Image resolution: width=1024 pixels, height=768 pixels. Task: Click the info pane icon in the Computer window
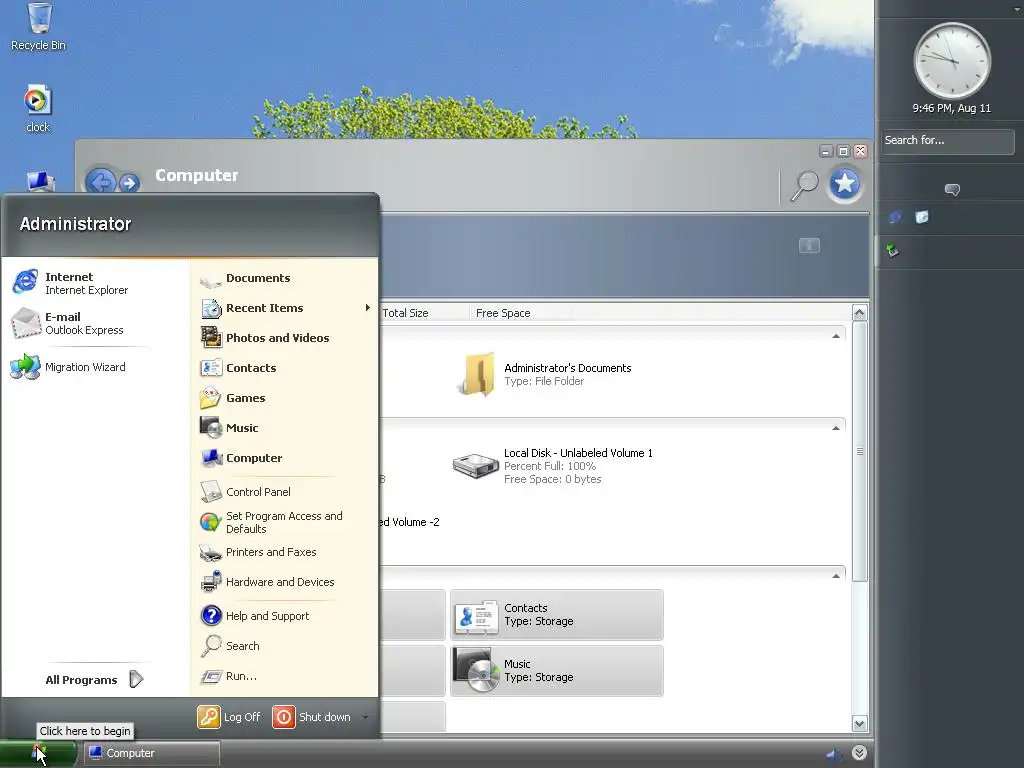pyautogui.click(x=809, y=246)
